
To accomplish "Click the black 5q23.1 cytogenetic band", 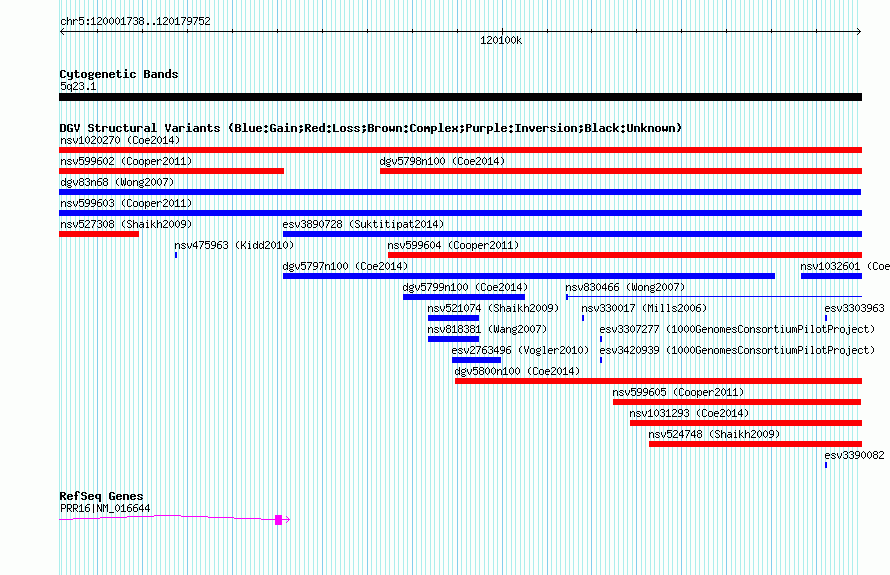I will click(x=460, y=97).
